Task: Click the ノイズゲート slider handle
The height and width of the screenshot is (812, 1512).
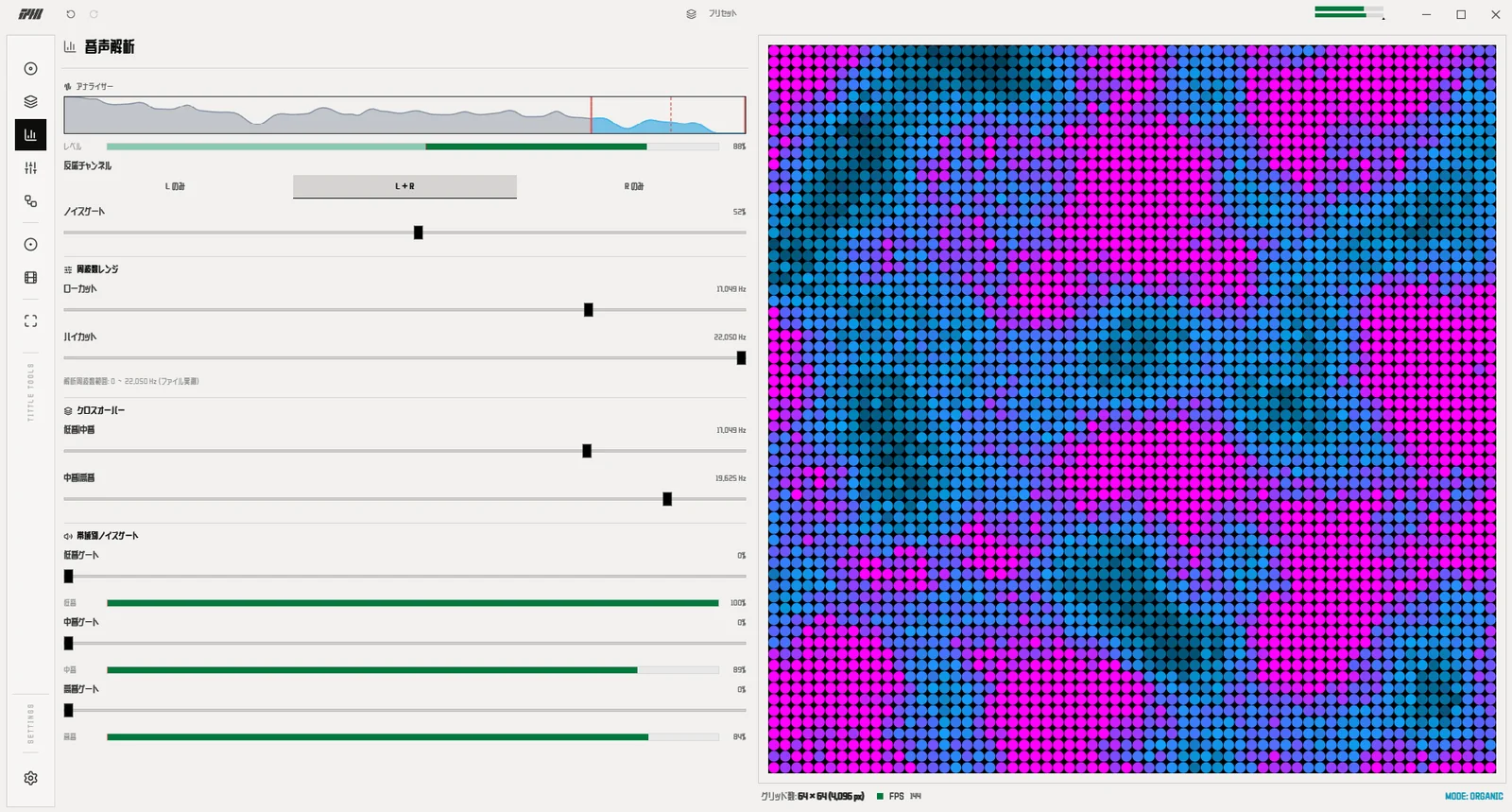Action: 419,233
